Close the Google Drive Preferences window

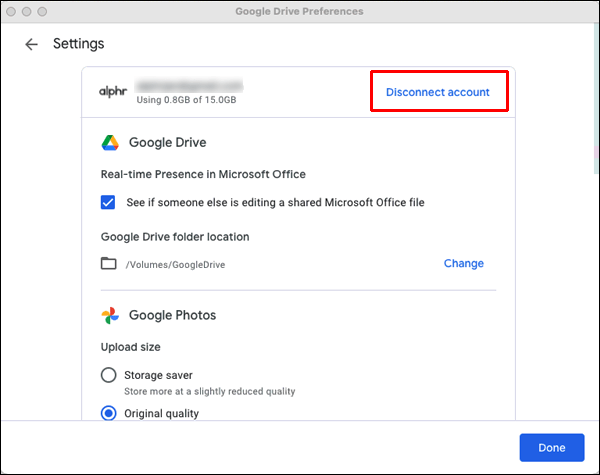tap(11, 11)
